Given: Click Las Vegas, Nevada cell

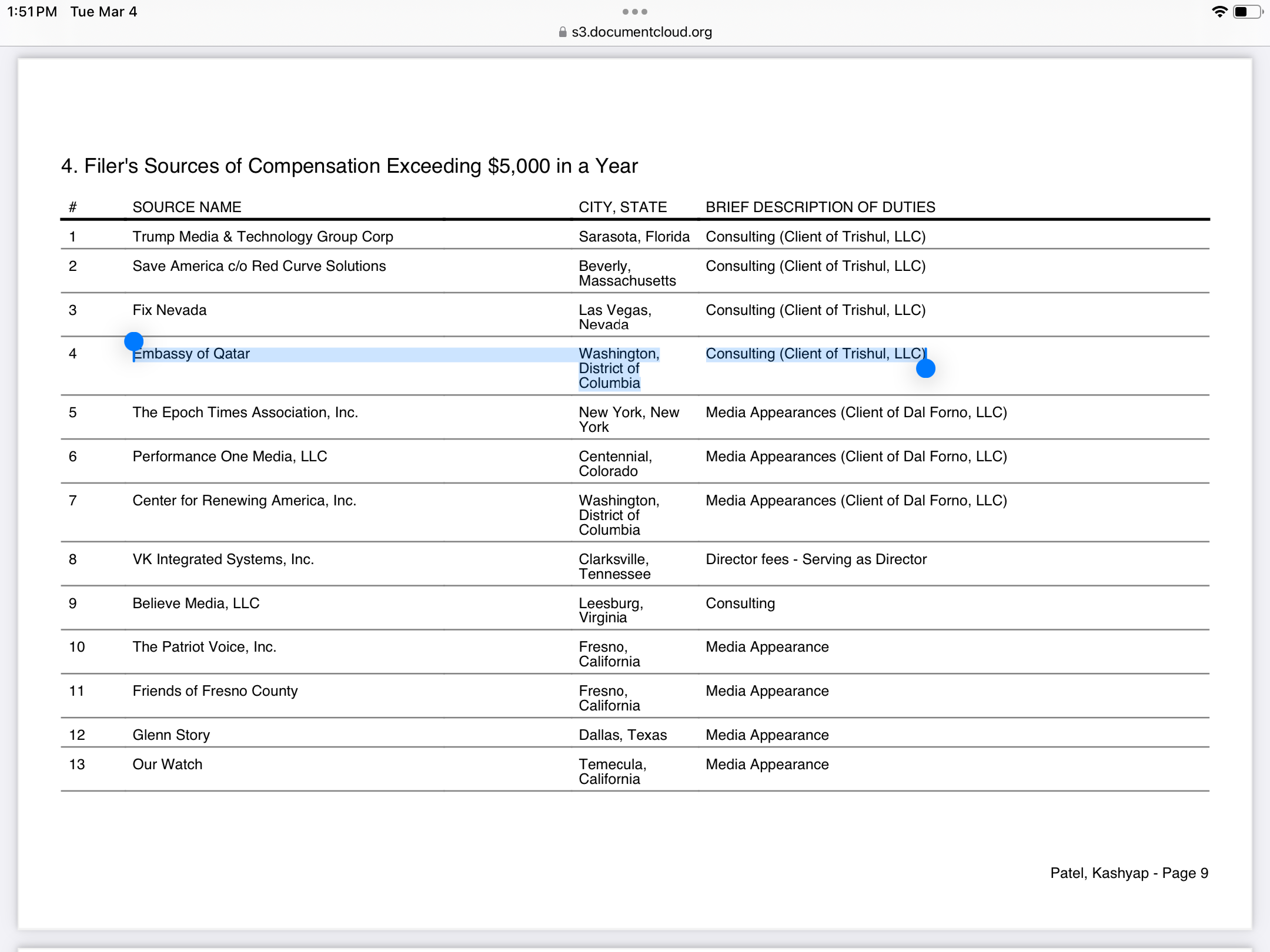Looking at the screenshot, I should (615, 317).
